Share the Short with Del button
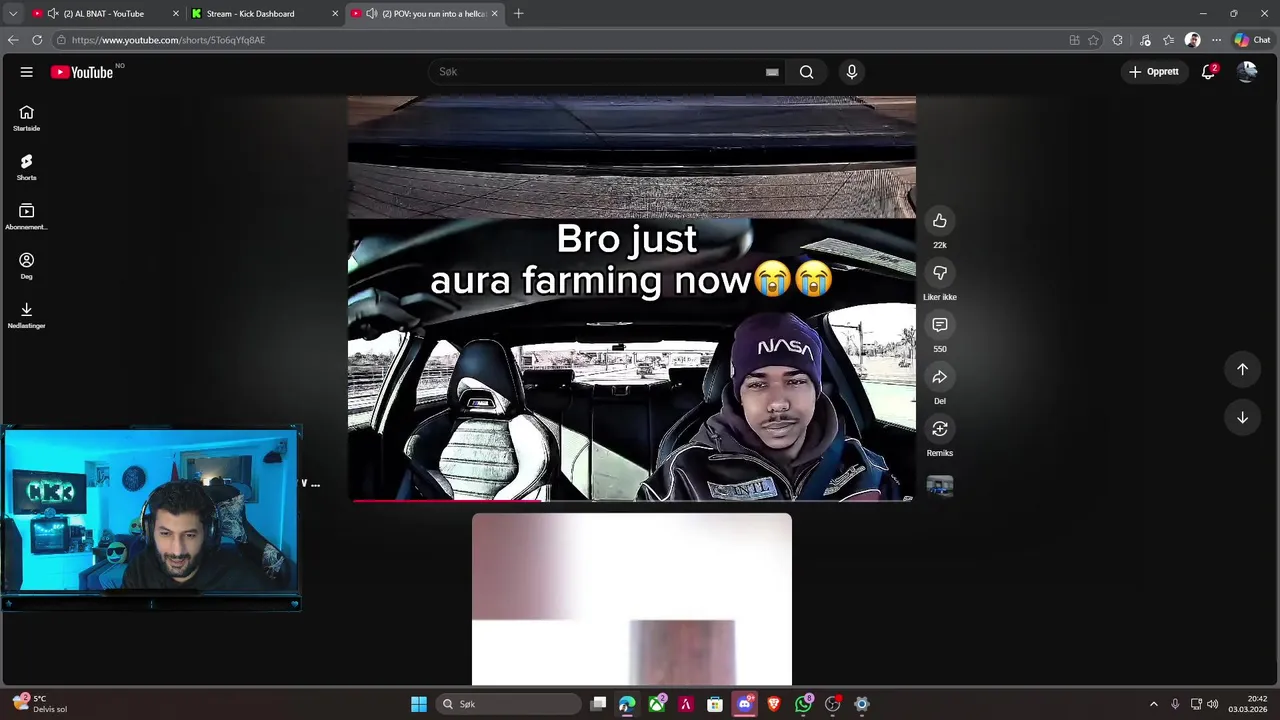The image size is (1280, 720). [940, 376]
